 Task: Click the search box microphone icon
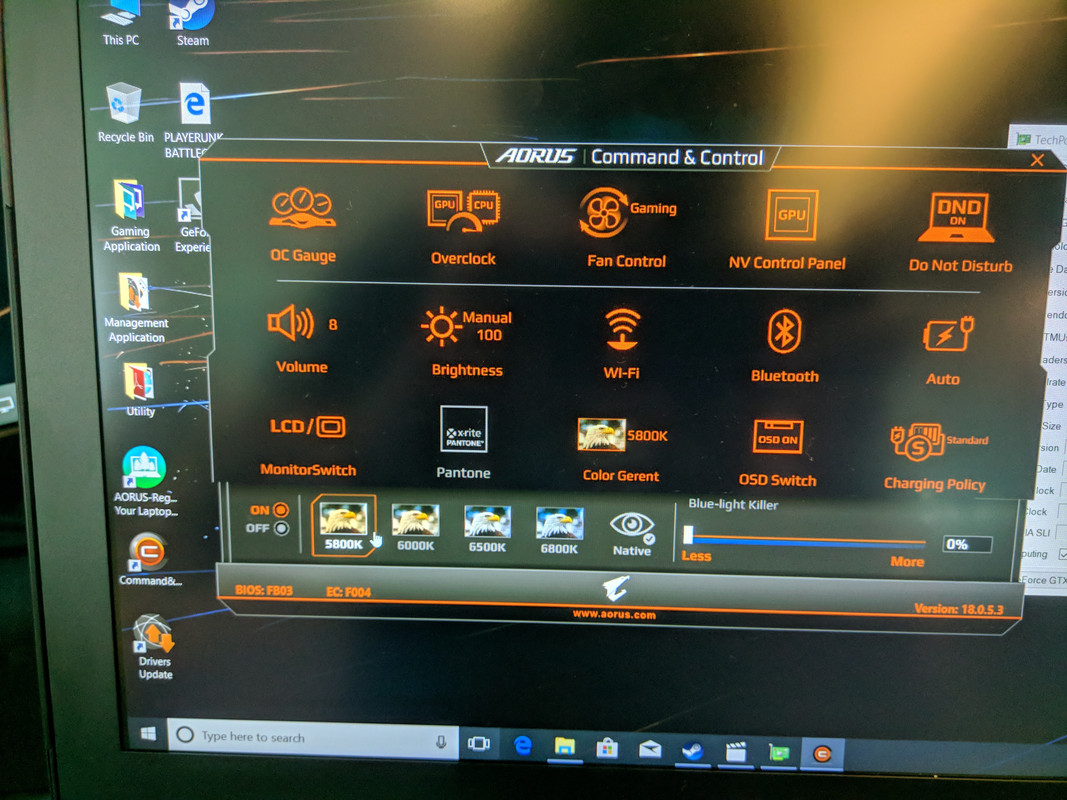point(441,741)
